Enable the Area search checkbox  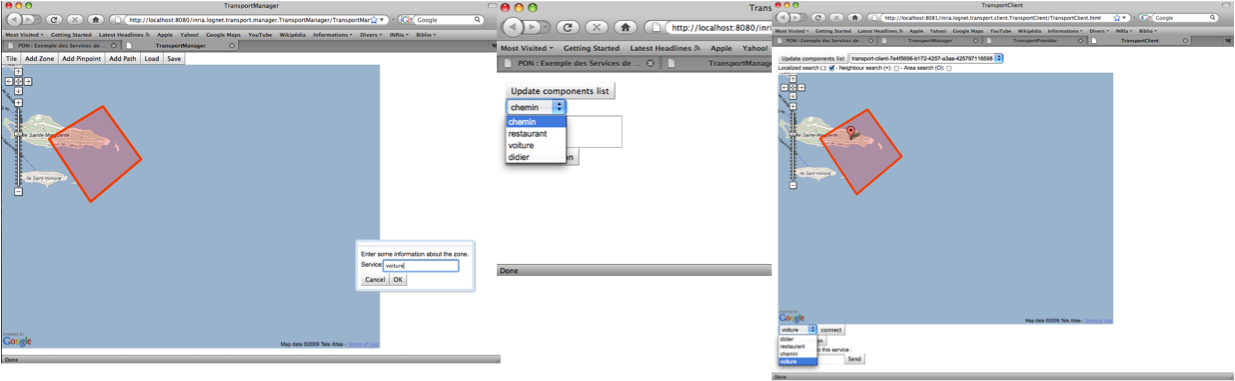(x=949, y=68)
